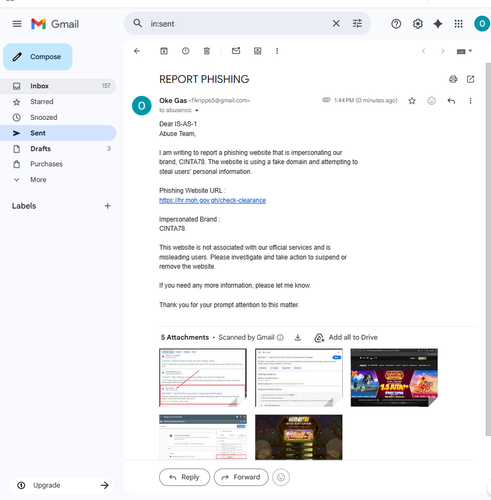Add emoji reaction beside the star
491x500 pixels.
pos(431,101)
